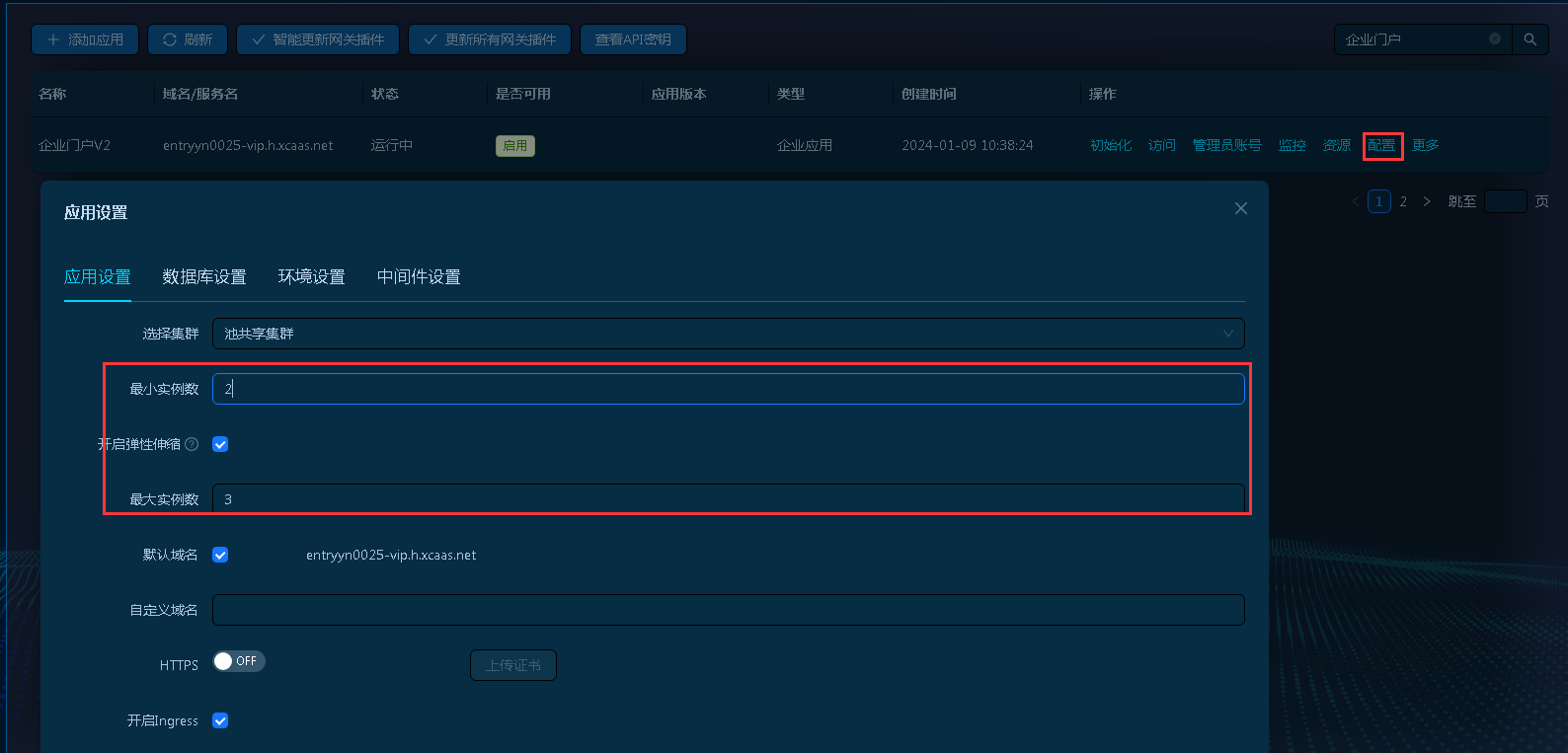Screen dimensions: 1568x753
Task: Switch to the 中间件设置 tab
Action: 419,277
